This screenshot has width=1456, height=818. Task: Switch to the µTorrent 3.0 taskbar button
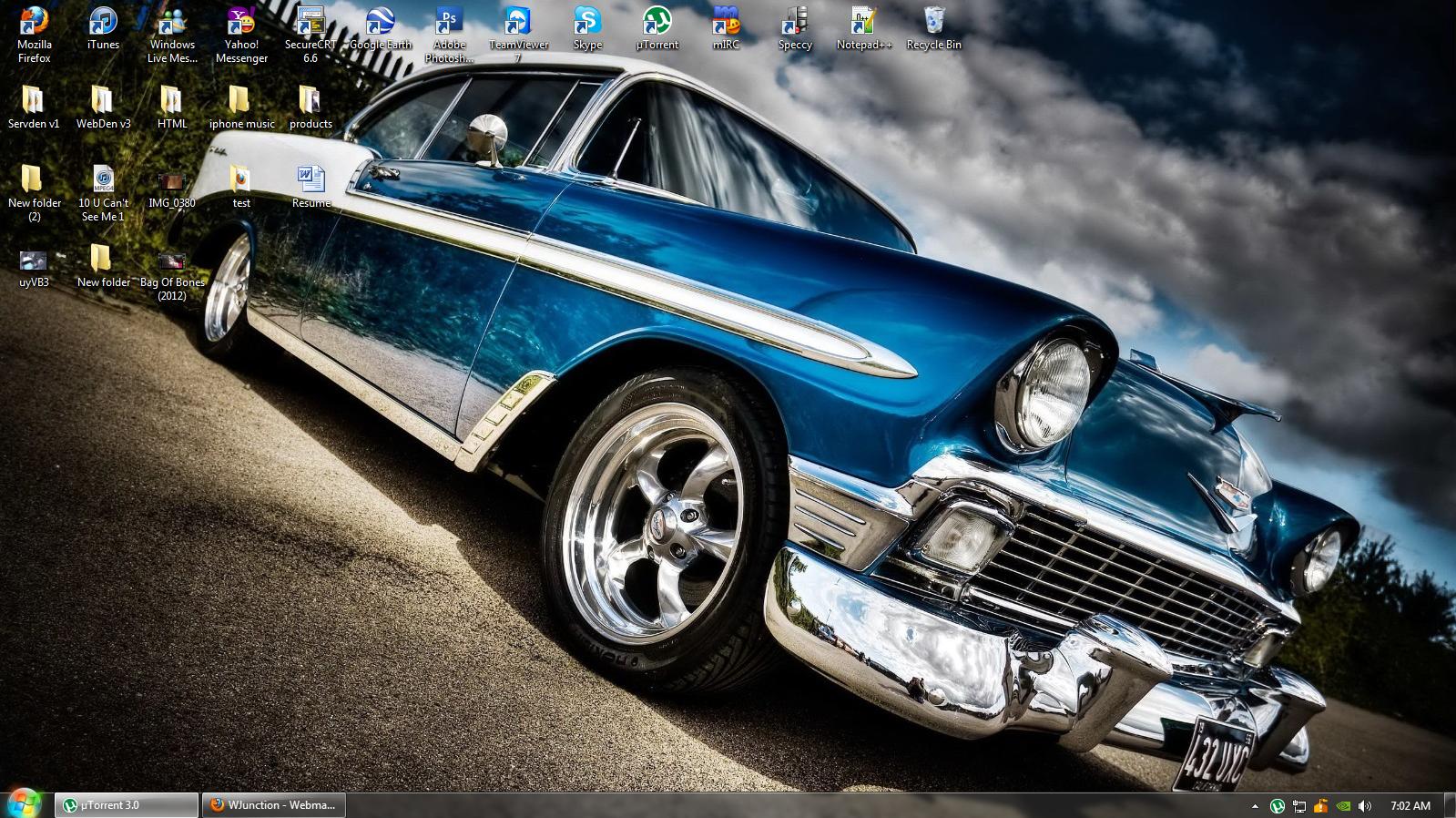pyautogui.click(x=127, y=805)
